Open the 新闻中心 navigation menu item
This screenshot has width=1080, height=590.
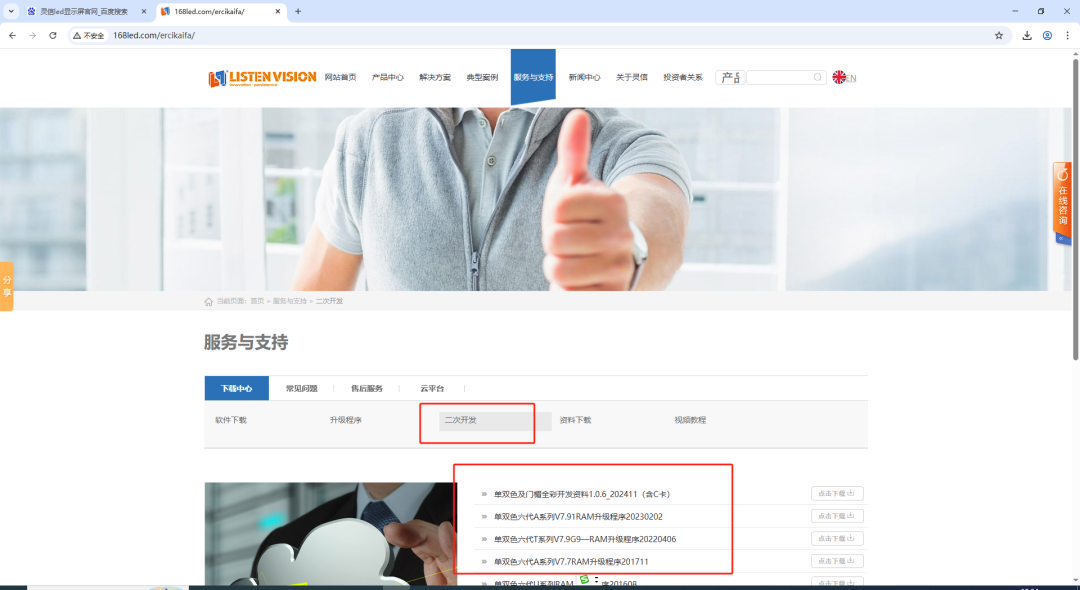coord(584,77)
